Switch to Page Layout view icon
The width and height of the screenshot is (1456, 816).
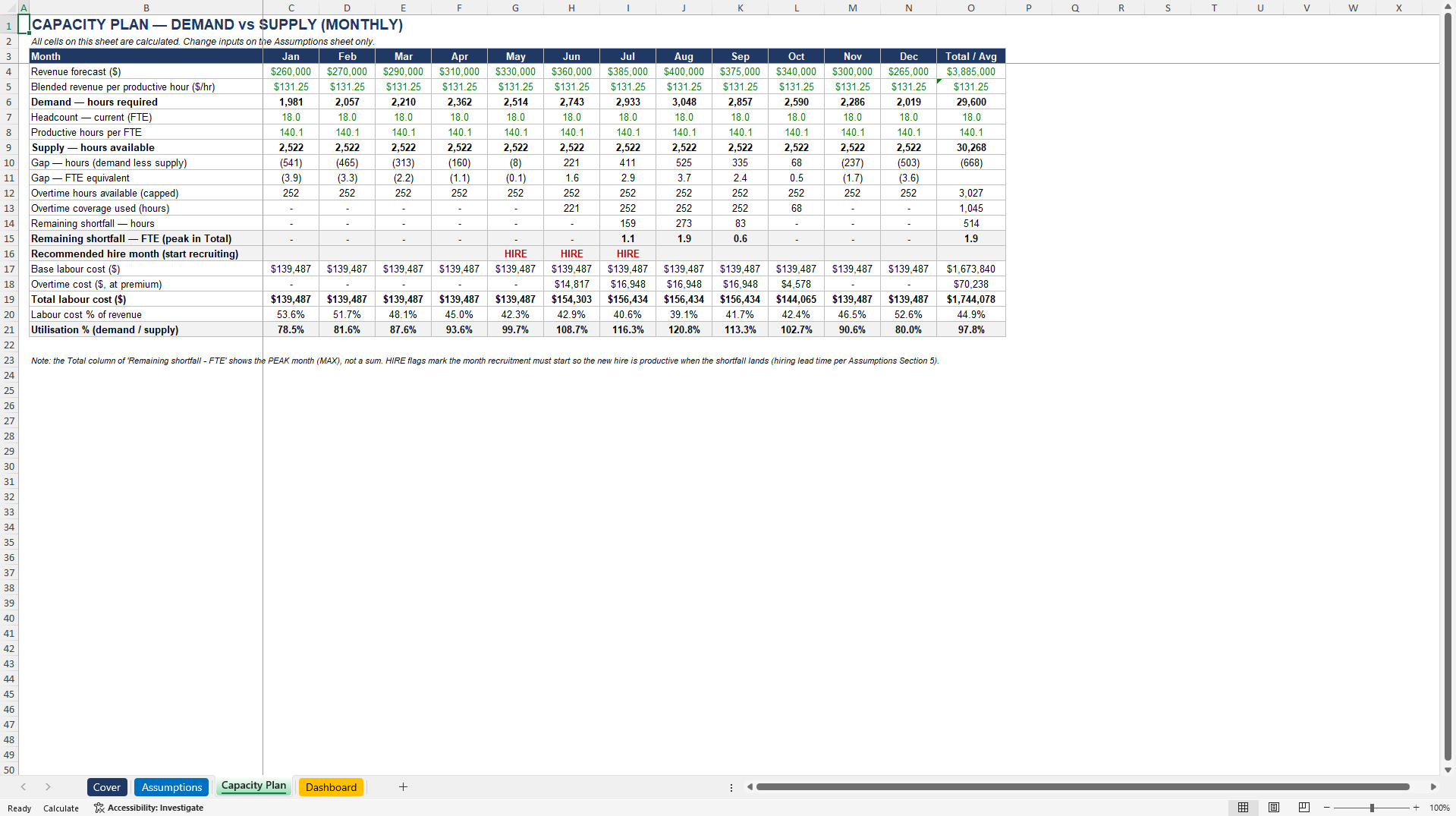[1274, 808]
